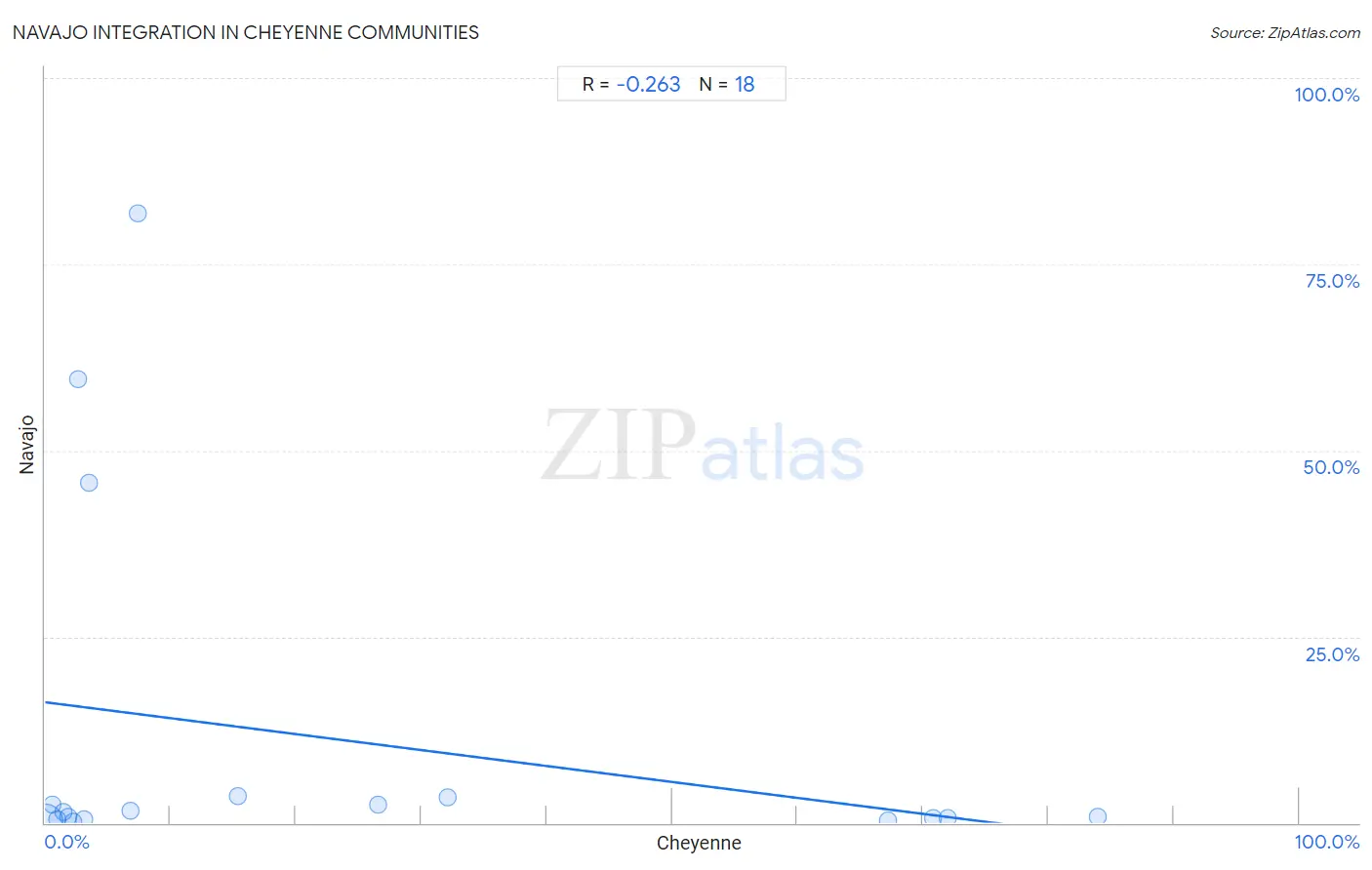
Task: Click the data point near 46% Navajo
Action: coord(89,483)
